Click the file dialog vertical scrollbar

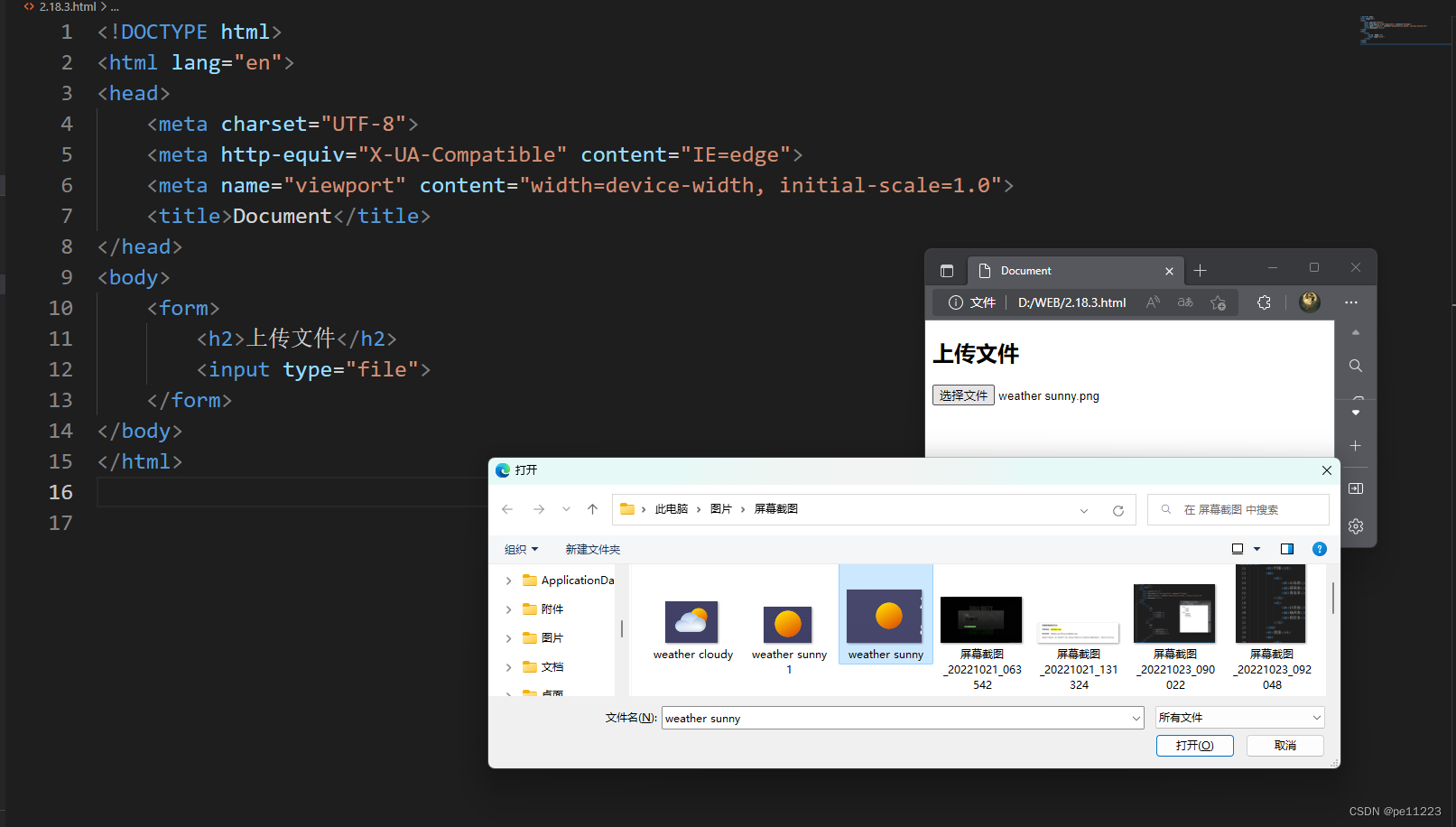point(1332,599)
